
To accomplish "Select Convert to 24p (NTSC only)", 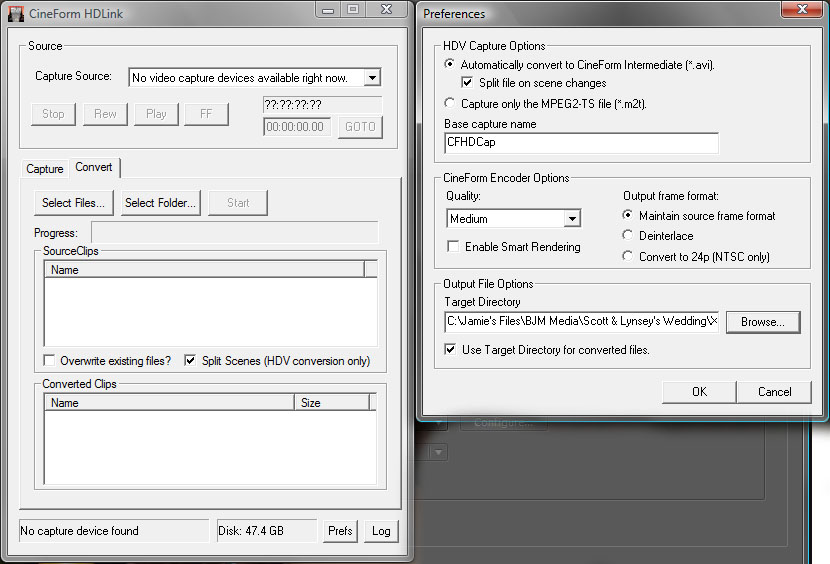I will 627,256.
